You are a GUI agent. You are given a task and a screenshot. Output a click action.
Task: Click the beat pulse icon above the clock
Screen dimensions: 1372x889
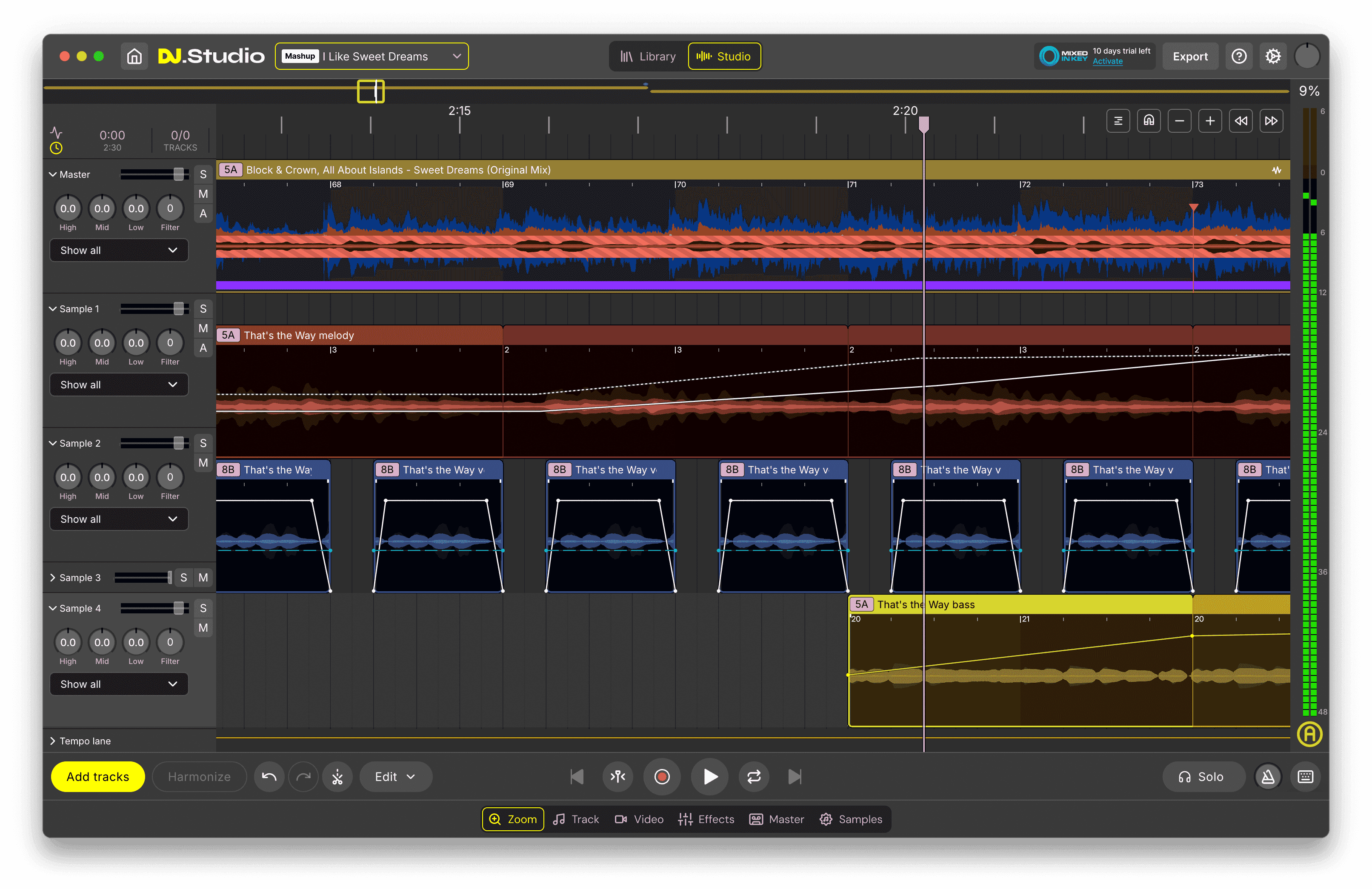point(56,133)
